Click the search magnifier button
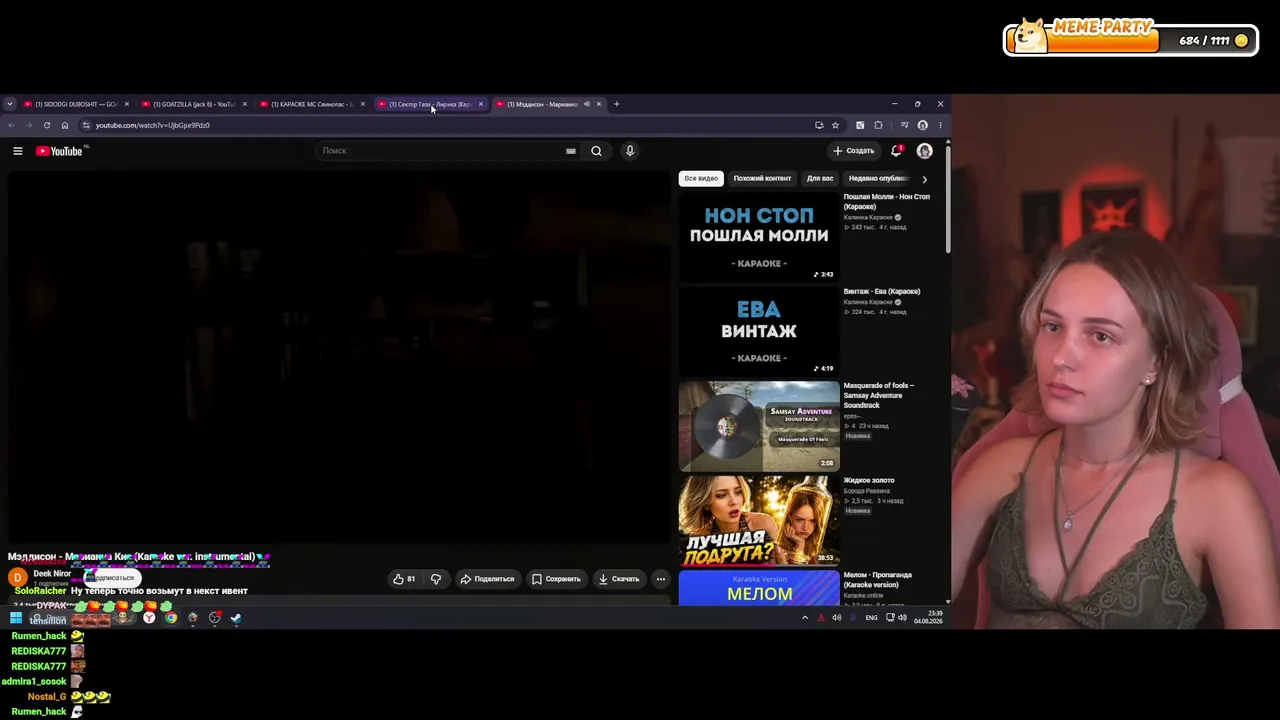Viewport: 1280px width, 720px height. (596, 151)
